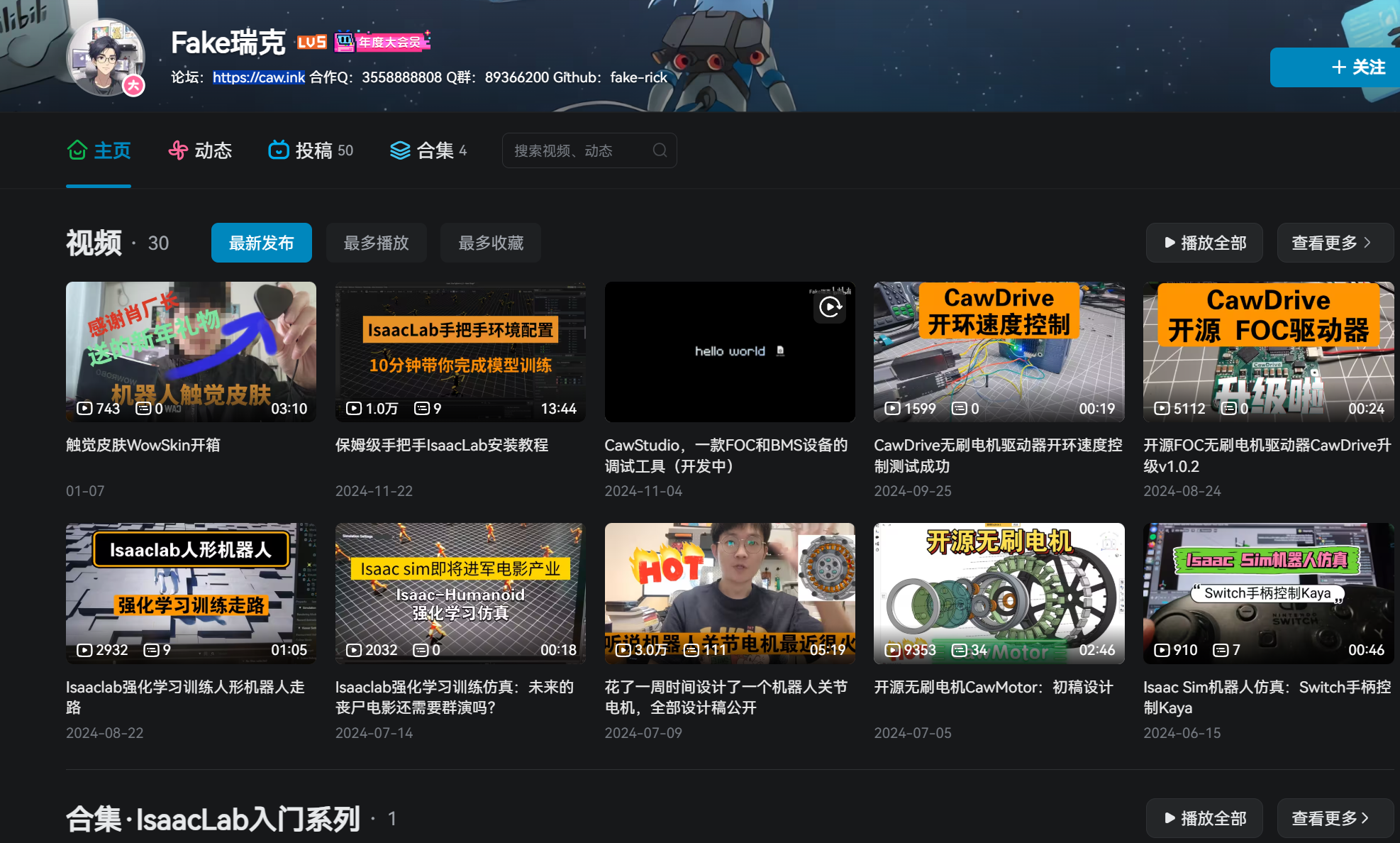Click 查看更多 in the IsaacLab入门系列 section
The image size is (1400, 843).
click(x=1335, y=818)
